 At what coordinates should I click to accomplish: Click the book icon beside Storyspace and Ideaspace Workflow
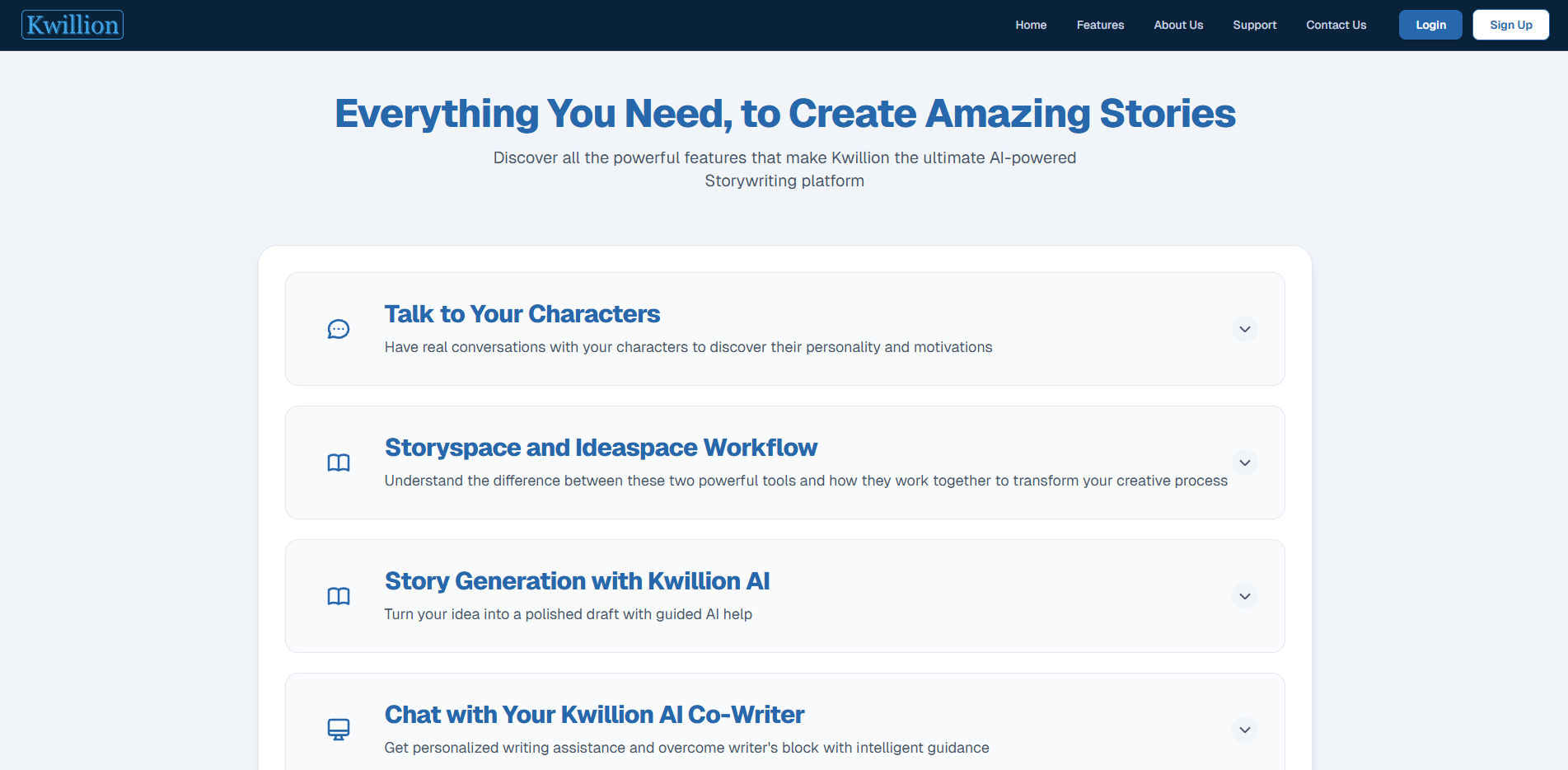coord(338,462)
